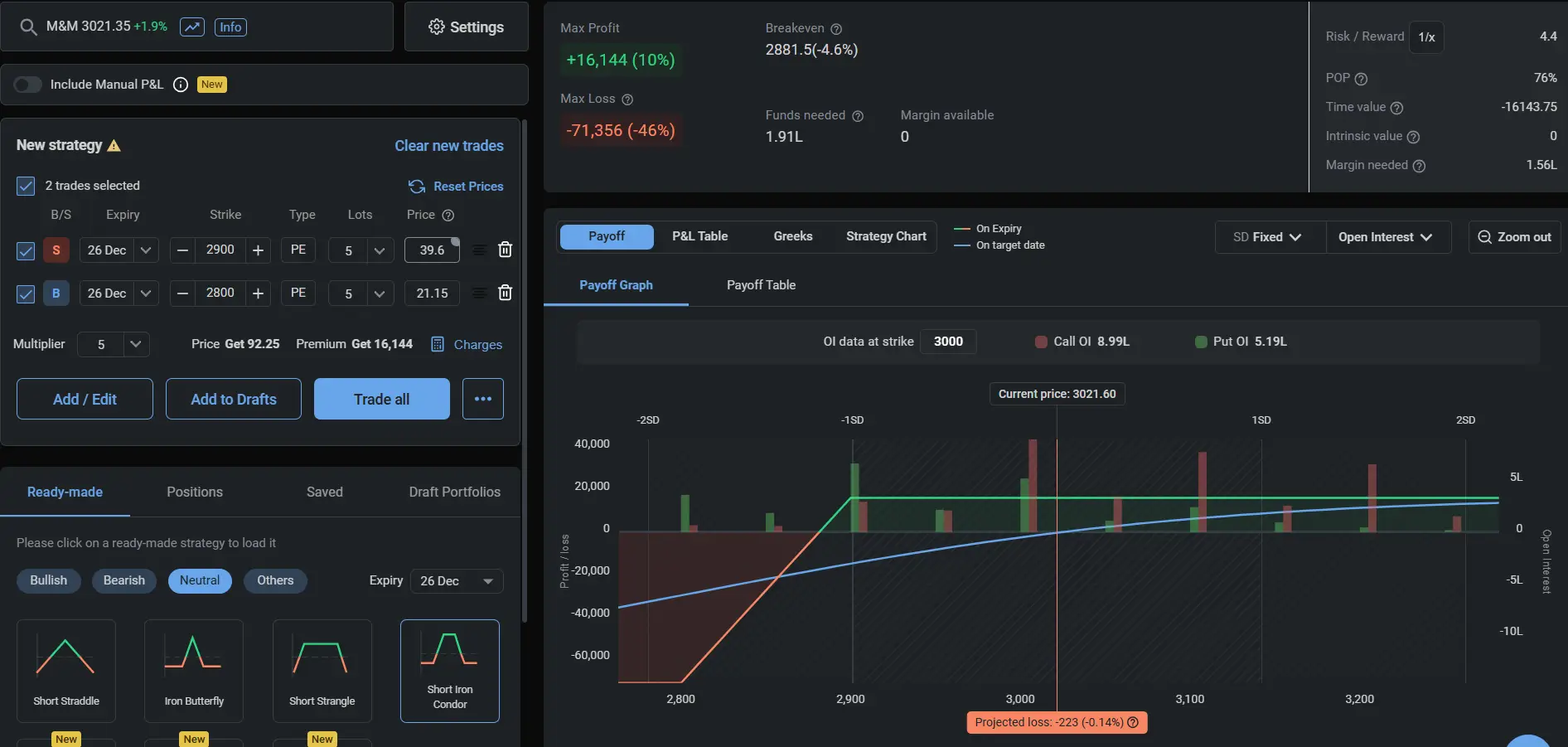1568x747 pixels.
Task: Toggle the B buy indicator on 2800 row
Action: (56, 293)
